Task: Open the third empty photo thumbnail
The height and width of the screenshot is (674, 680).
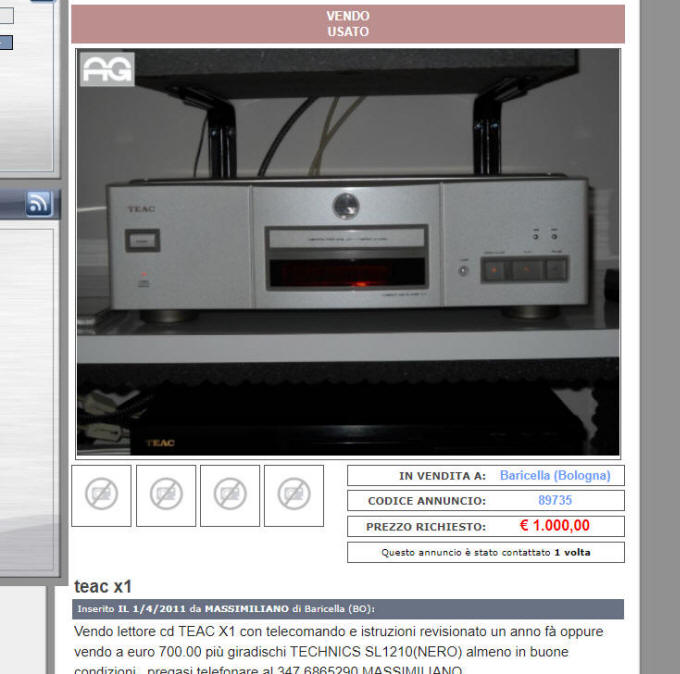Action: (230, 495)
